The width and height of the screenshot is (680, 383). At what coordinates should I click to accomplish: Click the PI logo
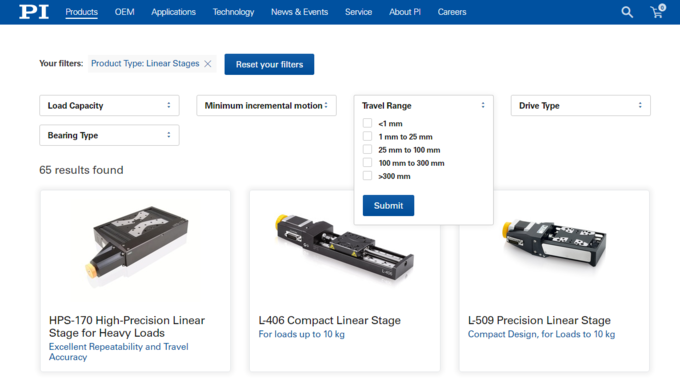[x=34, y=12]
